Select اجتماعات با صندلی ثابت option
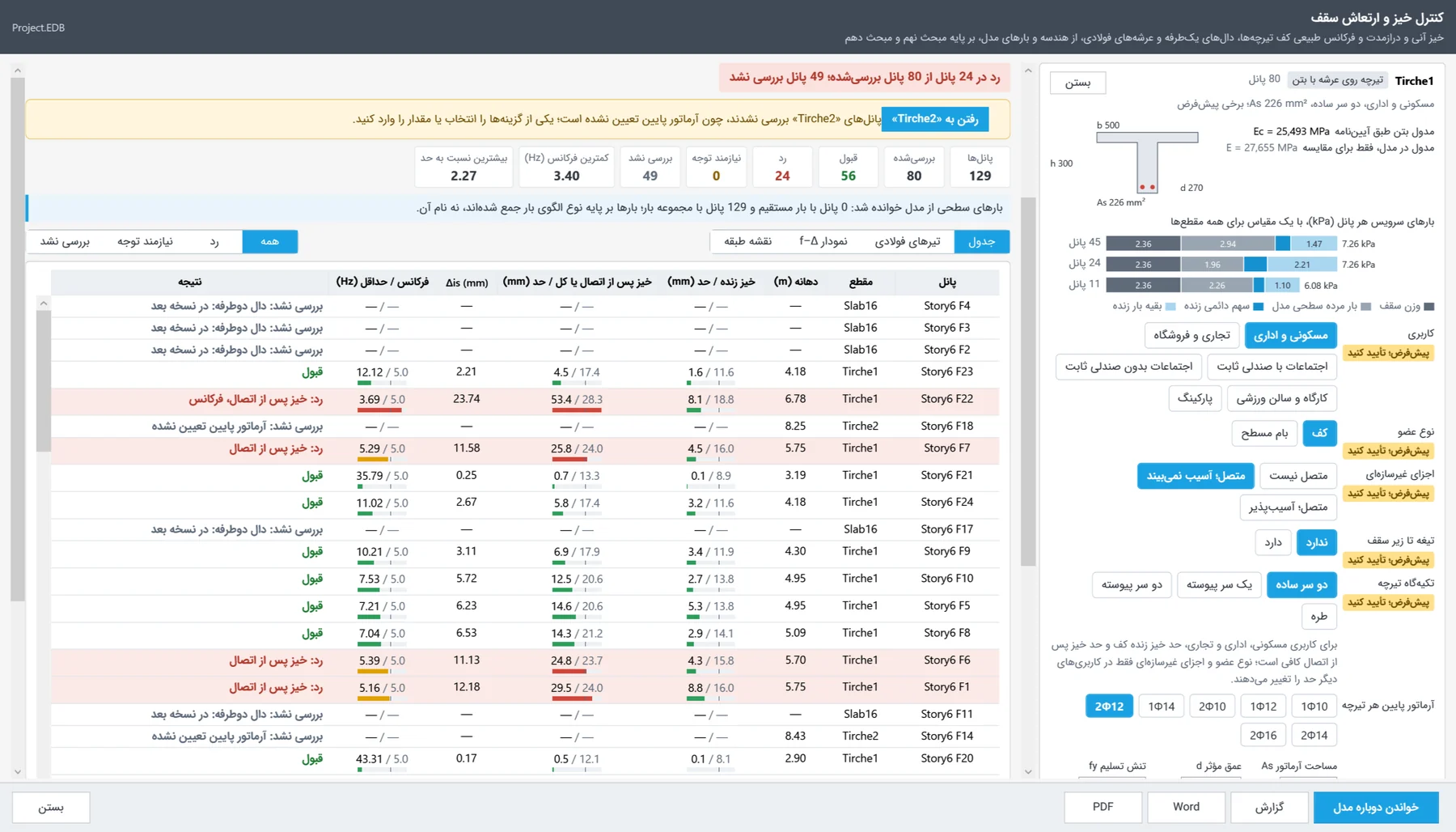The height and width of the screenshot is (832, 1456). click(x=1272, y=367)
